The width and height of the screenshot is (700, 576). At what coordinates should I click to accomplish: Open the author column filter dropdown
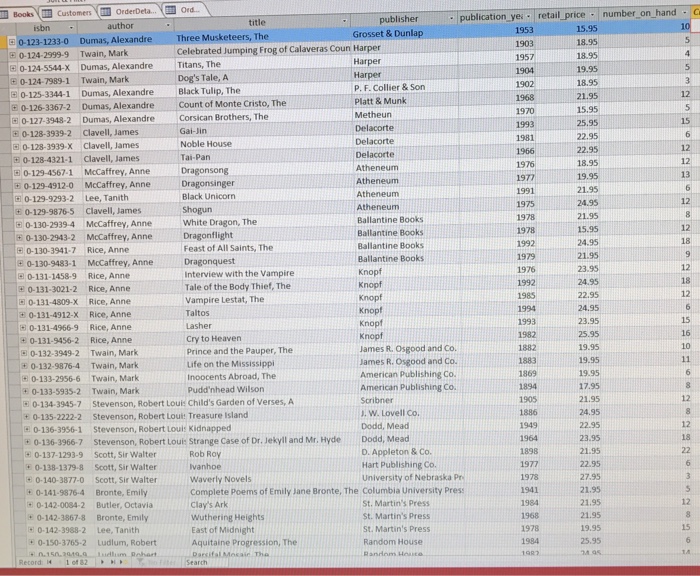168,25
